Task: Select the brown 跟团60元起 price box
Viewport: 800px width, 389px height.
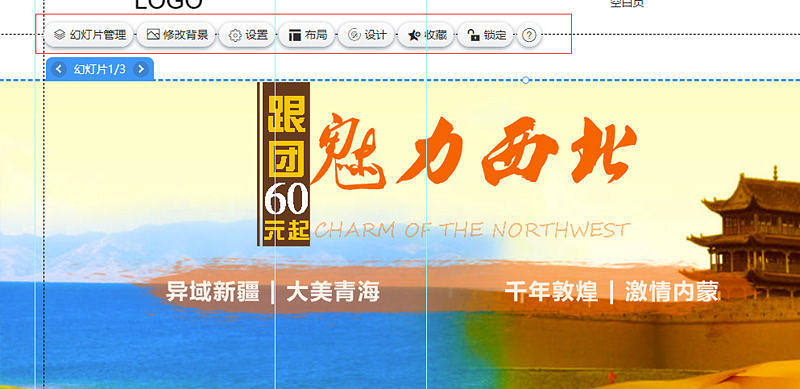Action: [284, 164]
